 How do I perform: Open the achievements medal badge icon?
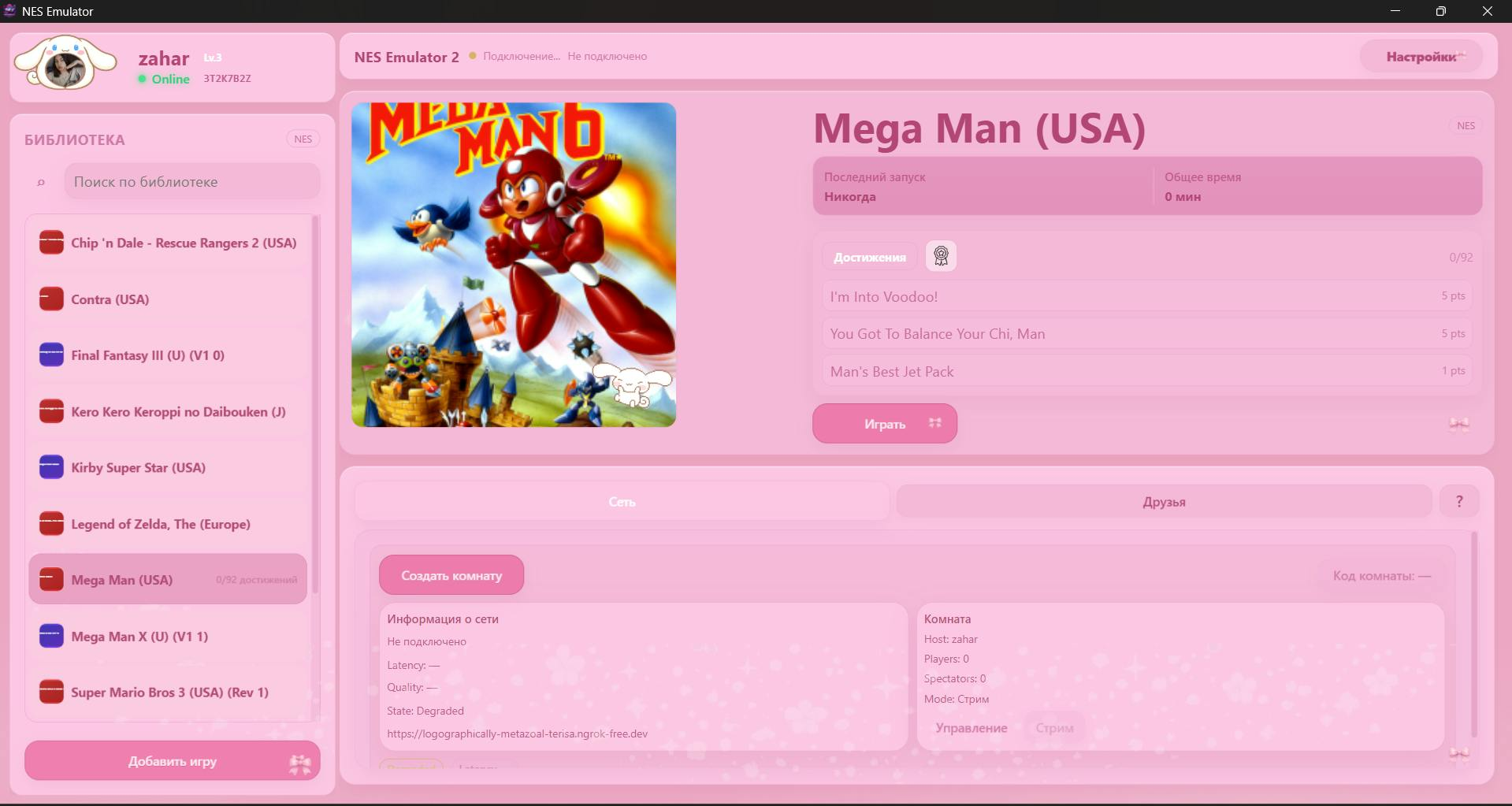[x=941, y=256]
